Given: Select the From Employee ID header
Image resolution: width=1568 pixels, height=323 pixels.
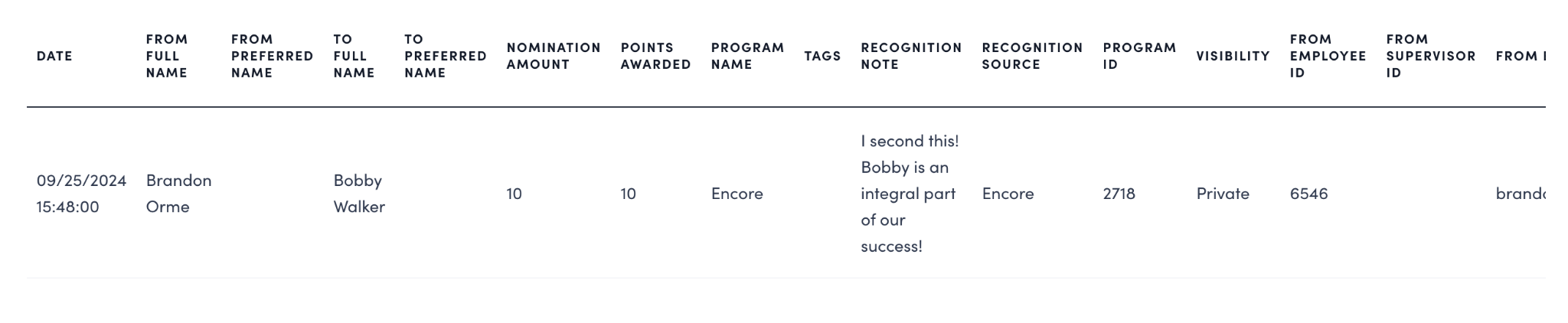Looking at the screenshot, I should click(x=1328, y=56).
